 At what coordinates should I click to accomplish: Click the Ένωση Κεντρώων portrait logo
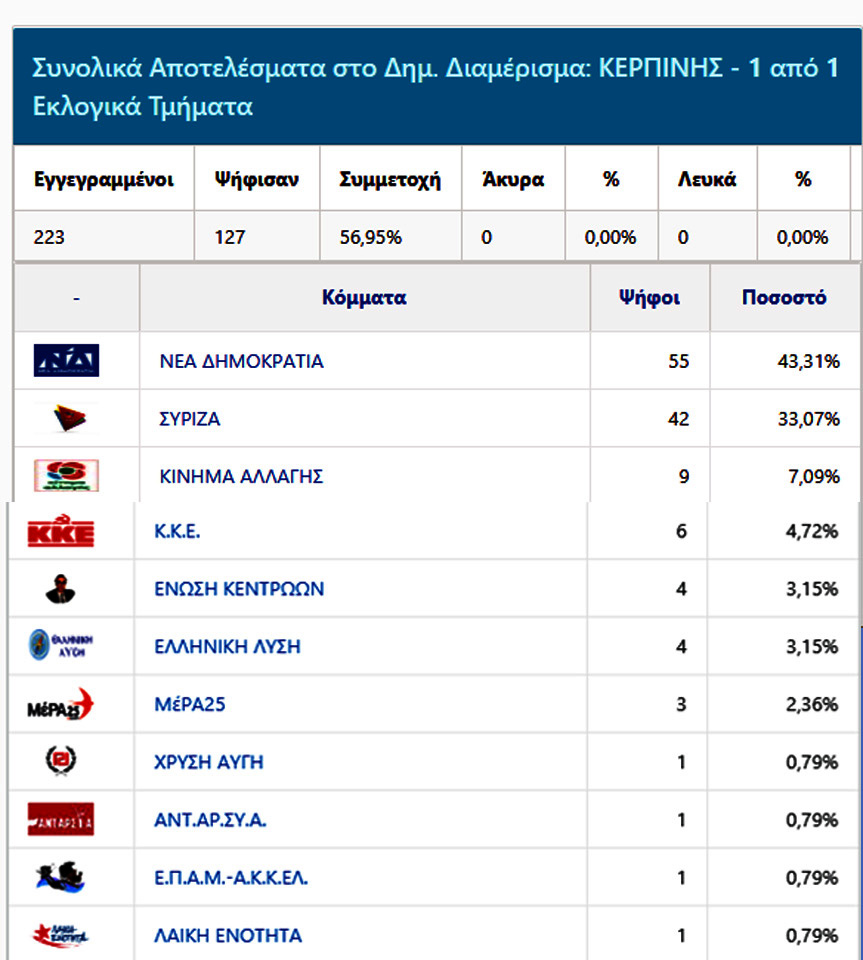[x=61, y=588]
